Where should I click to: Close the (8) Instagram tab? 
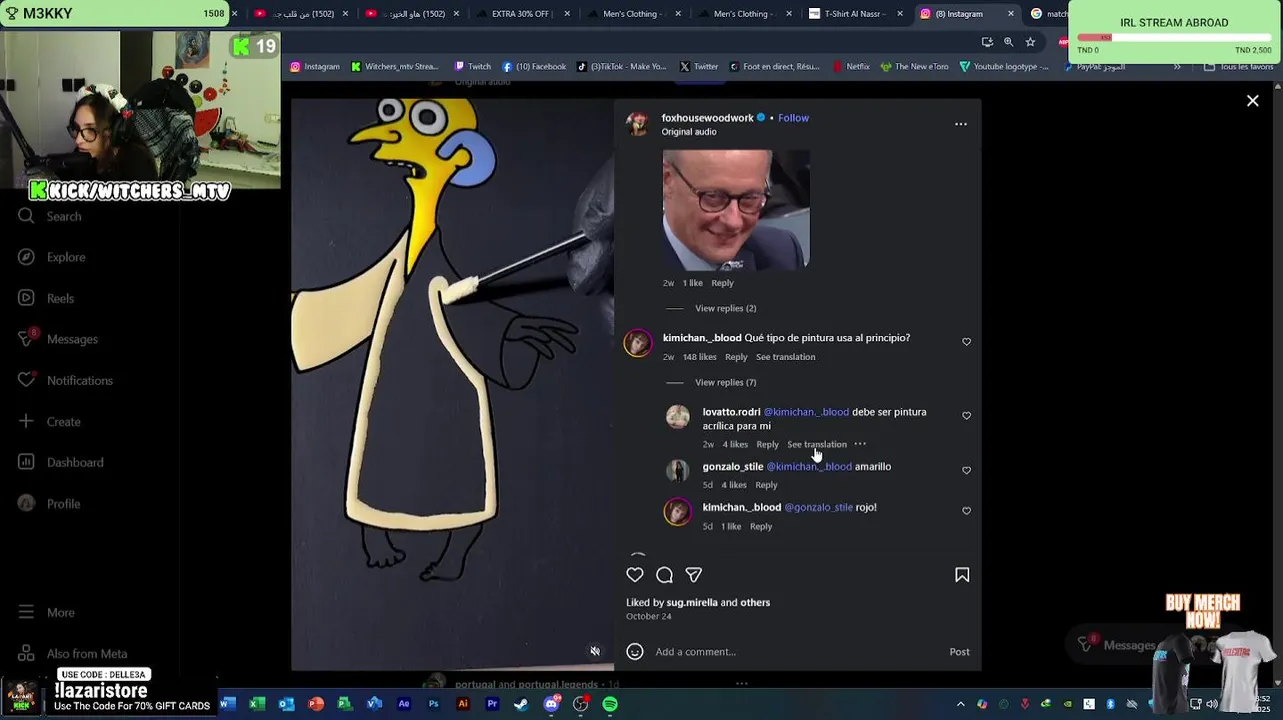(x=1010, y=14)
